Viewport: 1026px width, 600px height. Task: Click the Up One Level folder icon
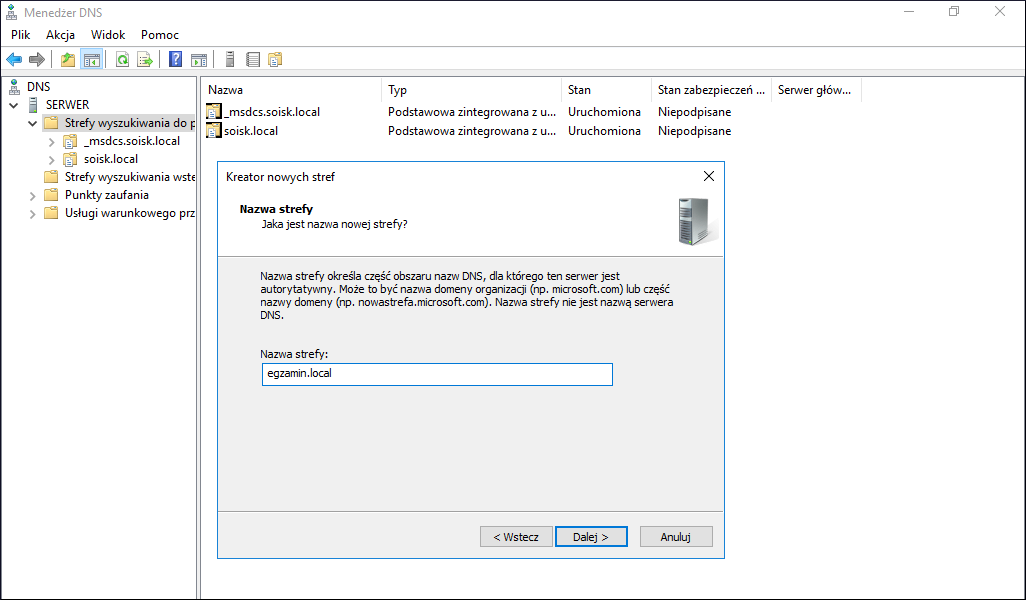point(68,60)
